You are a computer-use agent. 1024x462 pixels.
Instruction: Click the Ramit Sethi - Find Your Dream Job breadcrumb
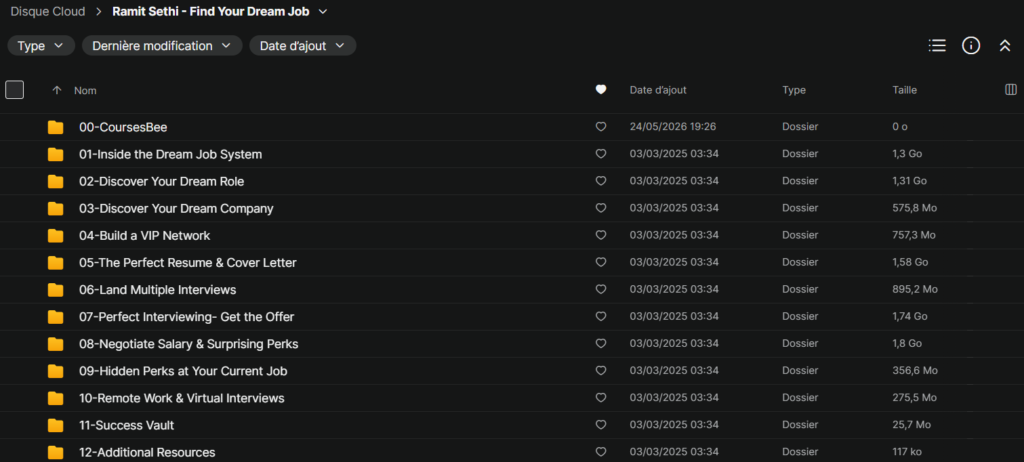[x=211, y=12]
